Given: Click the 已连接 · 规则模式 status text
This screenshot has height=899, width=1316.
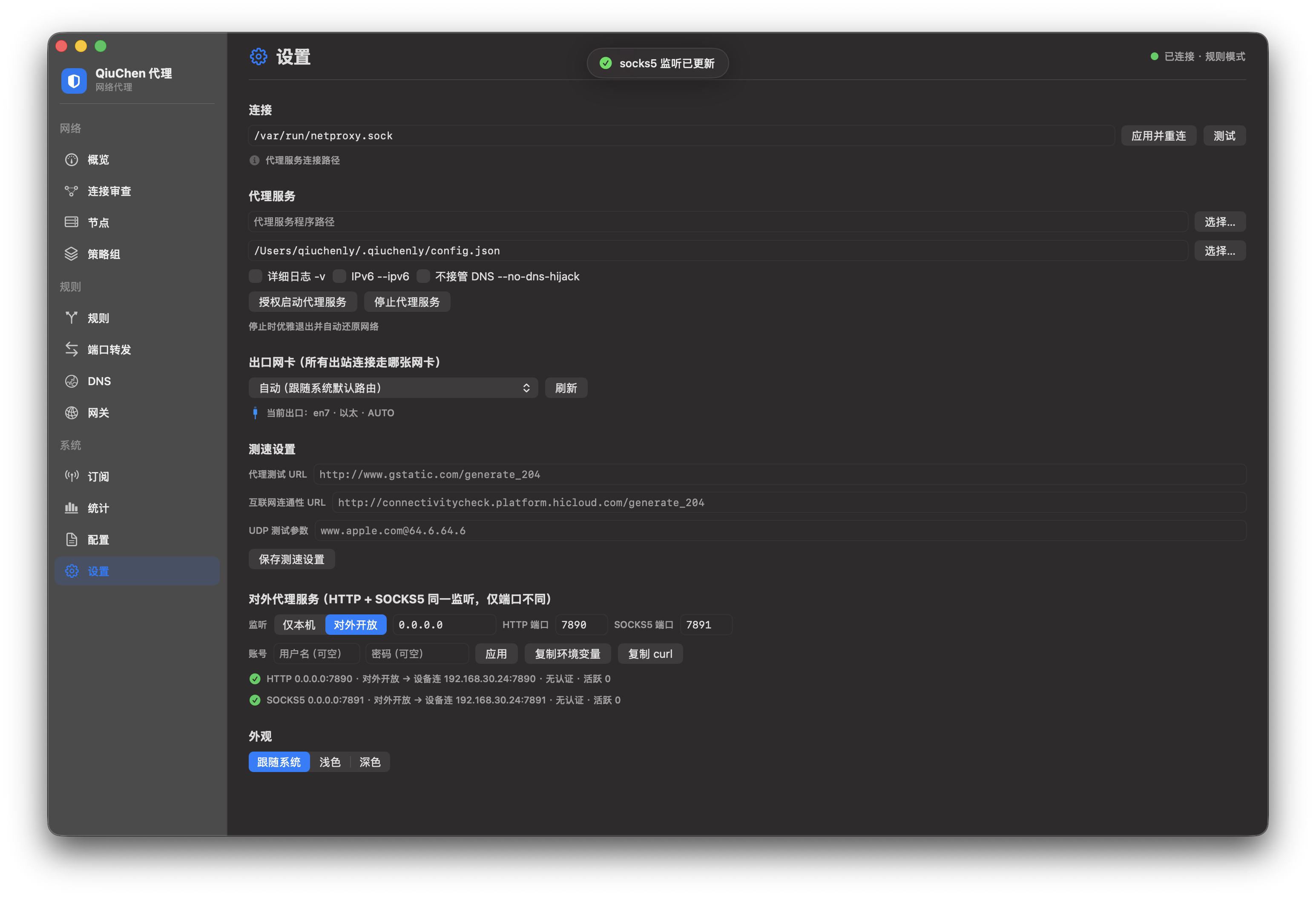Looking at the screenshot, I should point(1204,57).
